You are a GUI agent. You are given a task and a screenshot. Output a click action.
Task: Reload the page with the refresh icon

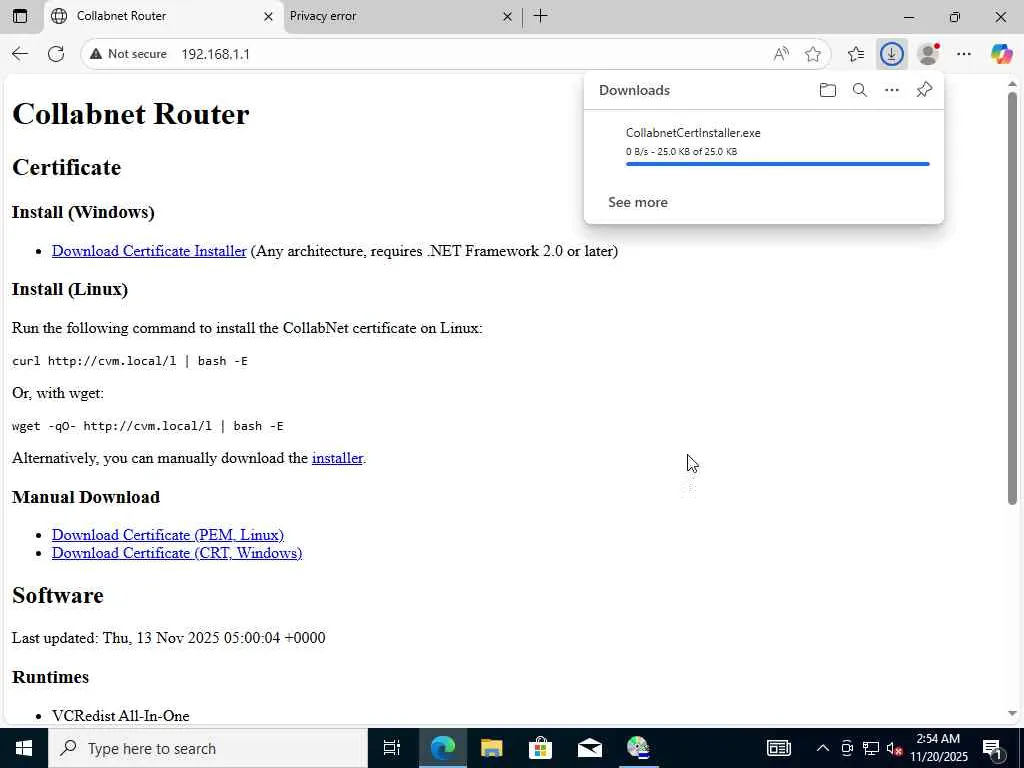click(x=56, y=54)
